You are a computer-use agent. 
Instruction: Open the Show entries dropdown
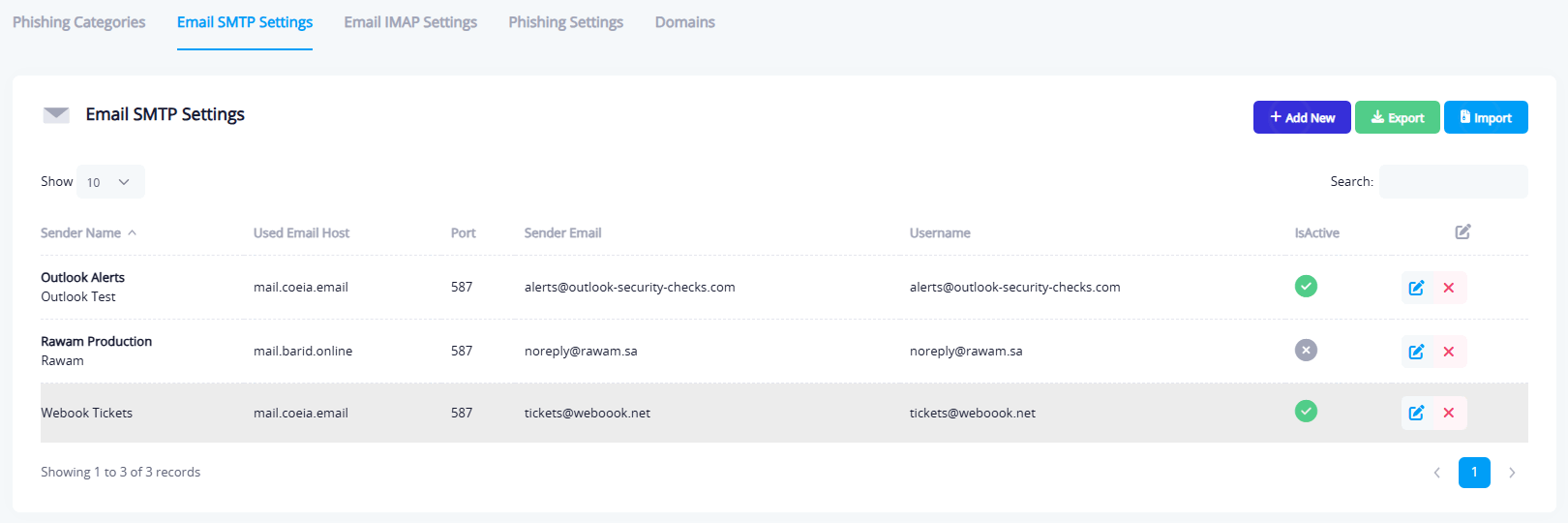click(110, 182)
